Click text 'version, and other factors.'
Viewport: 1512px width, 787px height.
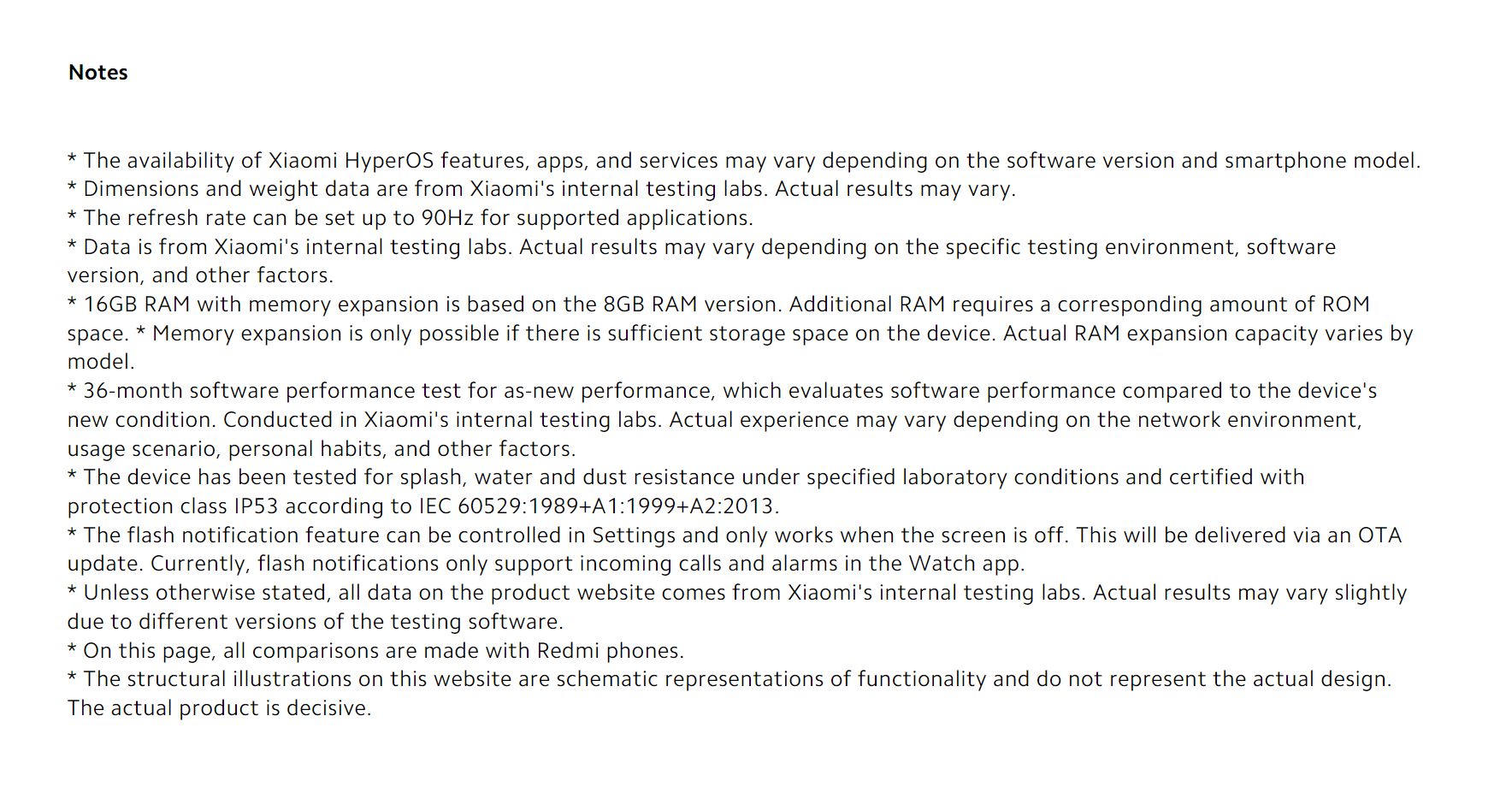(x=200, y=275)
